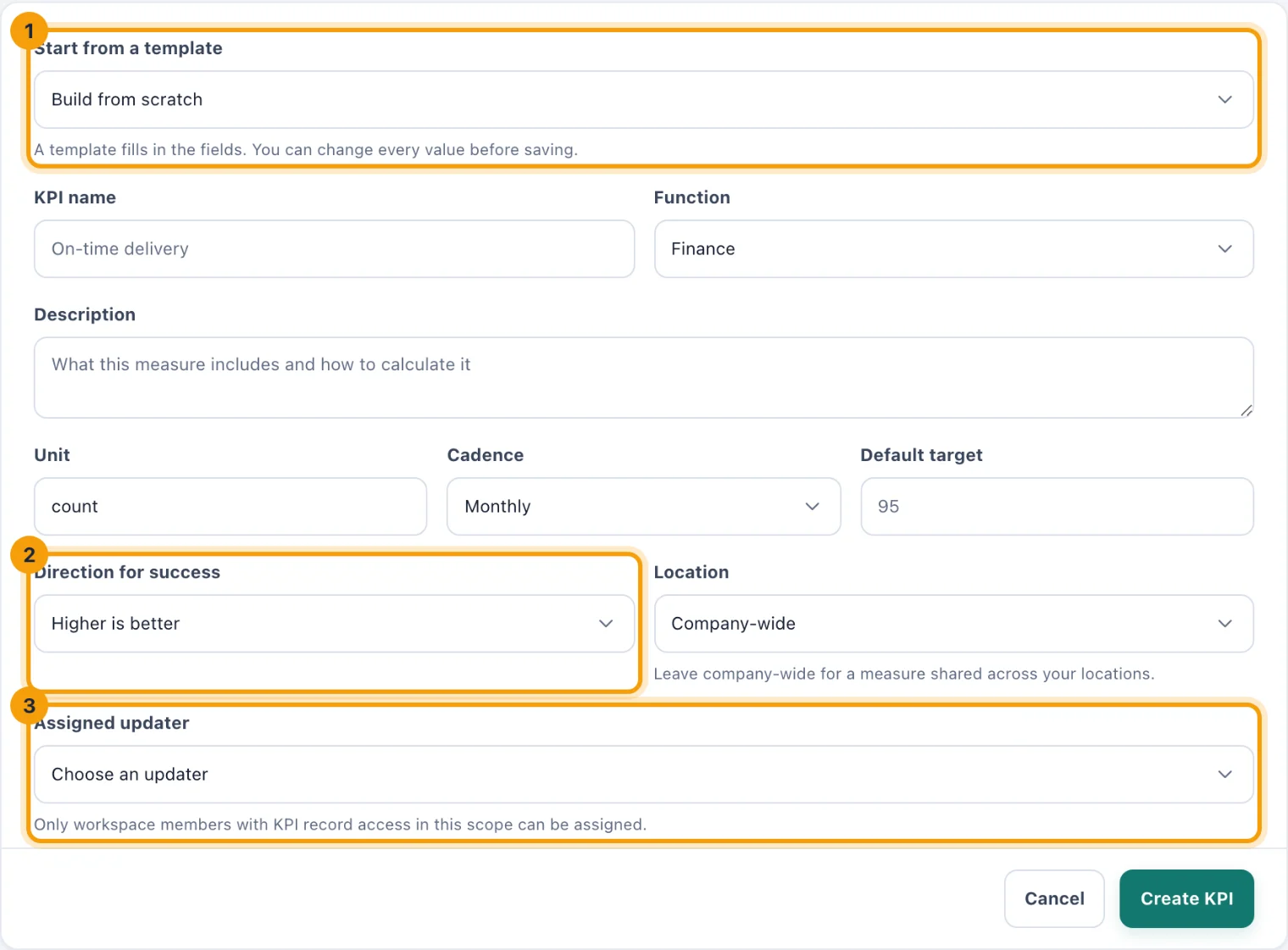Open the Function dropdown showing Finance
Screen dimensions: 1288x950
pyautogui.click(x=953, y=249)
